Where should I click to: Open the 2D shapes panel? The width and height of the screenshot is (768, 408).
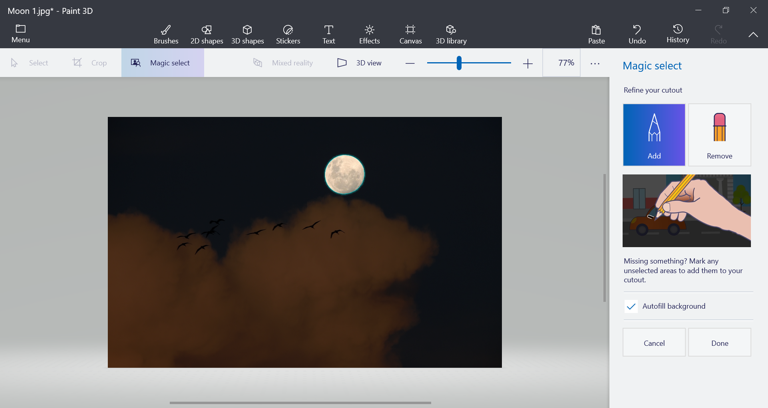206,34
